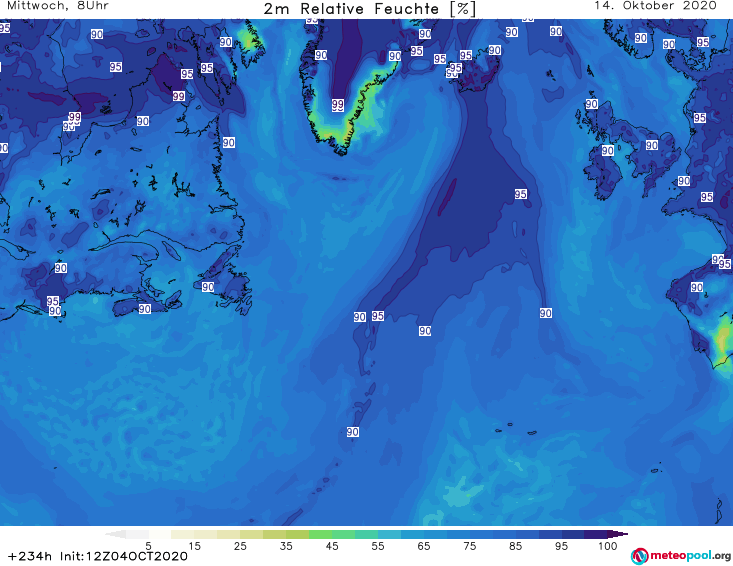Screen dimensions: 733x566
Task: Click the '95' contour label in mid-Atlantic west of Ireland
Action: [521, 194]
